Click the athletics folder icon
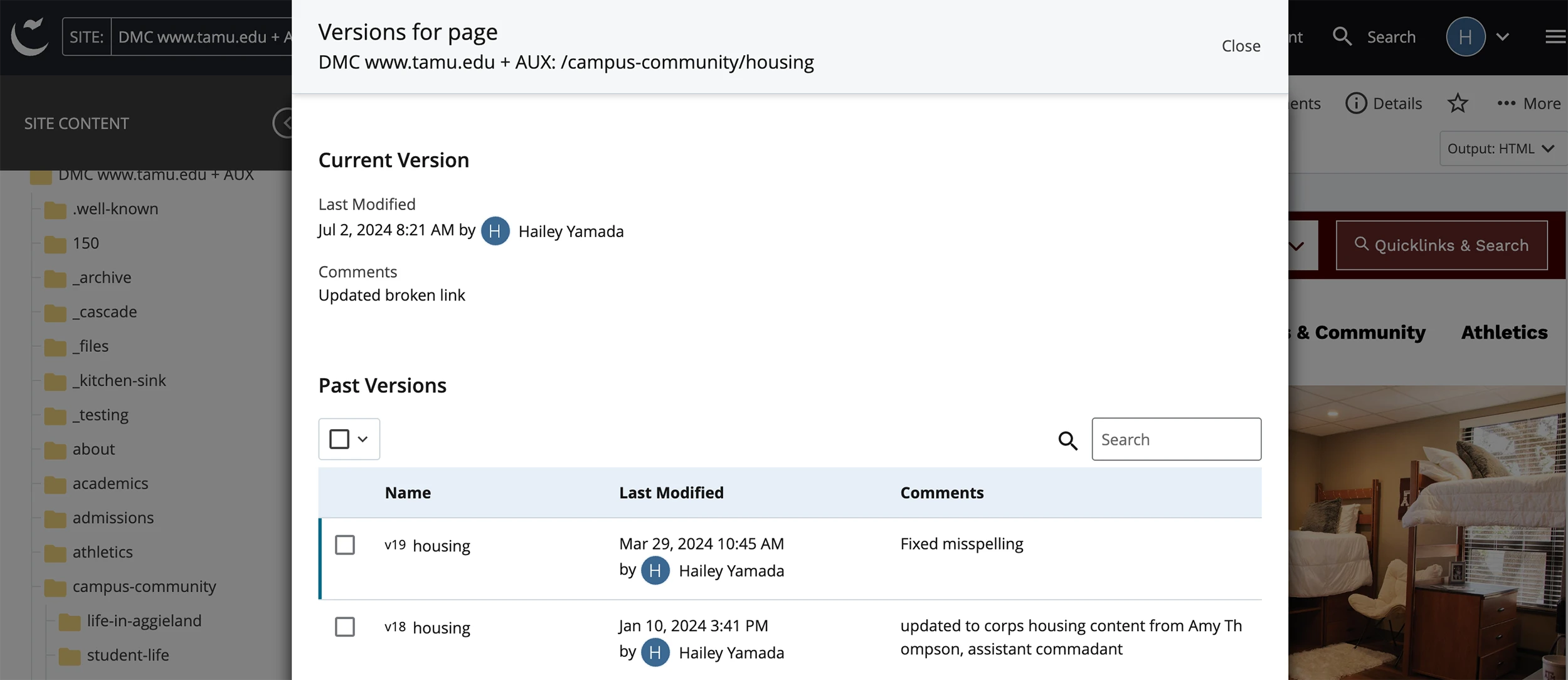 55,553
